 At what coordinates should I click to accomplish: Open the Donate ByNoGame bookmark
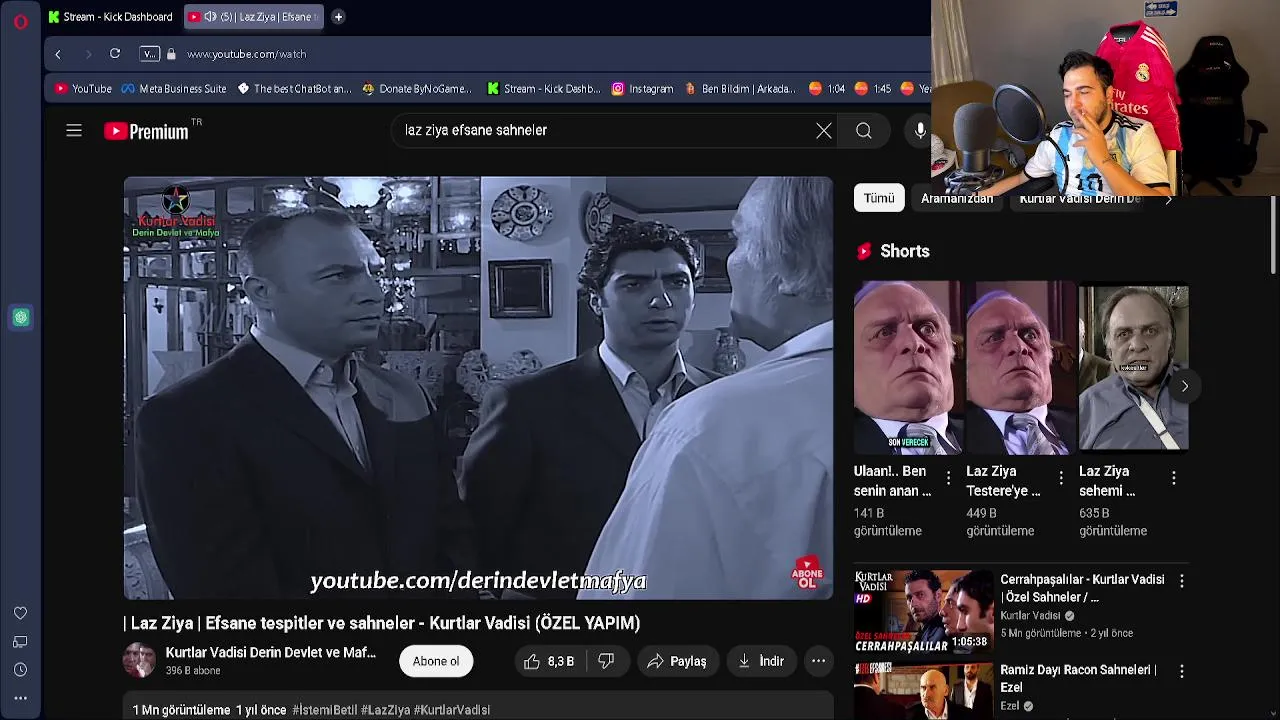(416, 88)
